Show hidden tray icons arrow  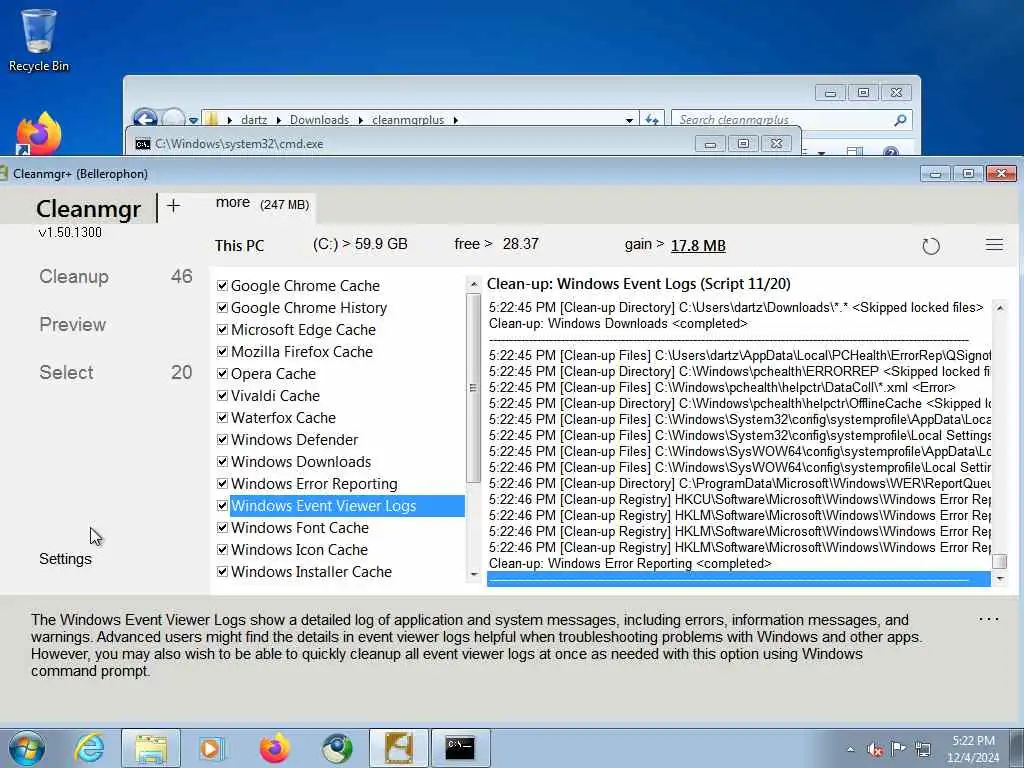(850, 749)
